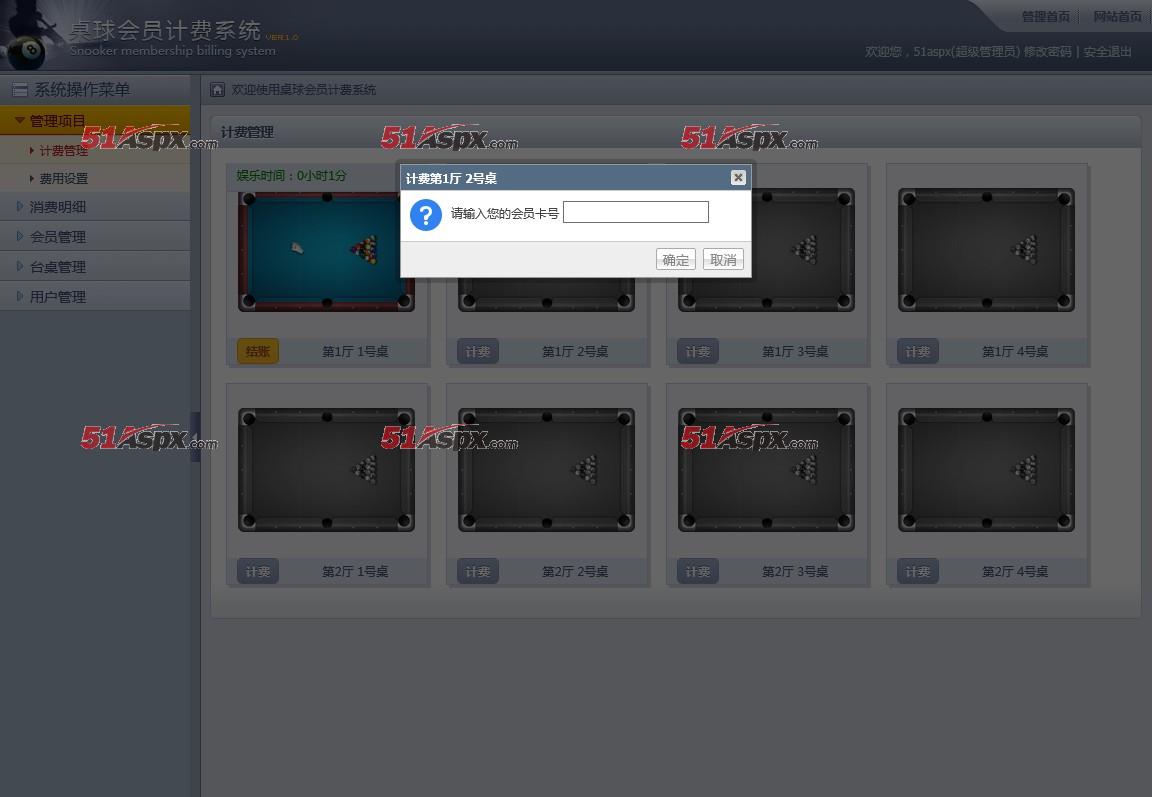Click 计费 for 第2厅 3号桌

click(x=697, y=571)
